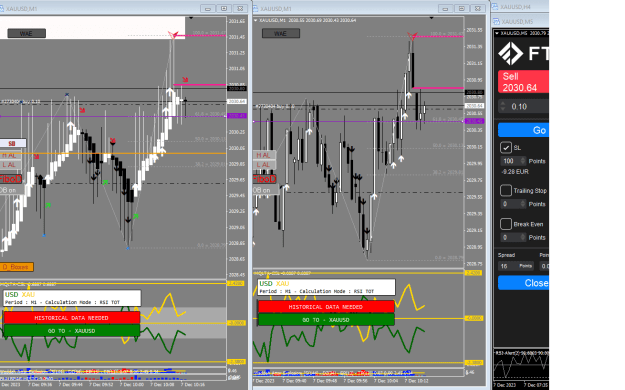Toggle H AL alert in left chart

[10, 156]
